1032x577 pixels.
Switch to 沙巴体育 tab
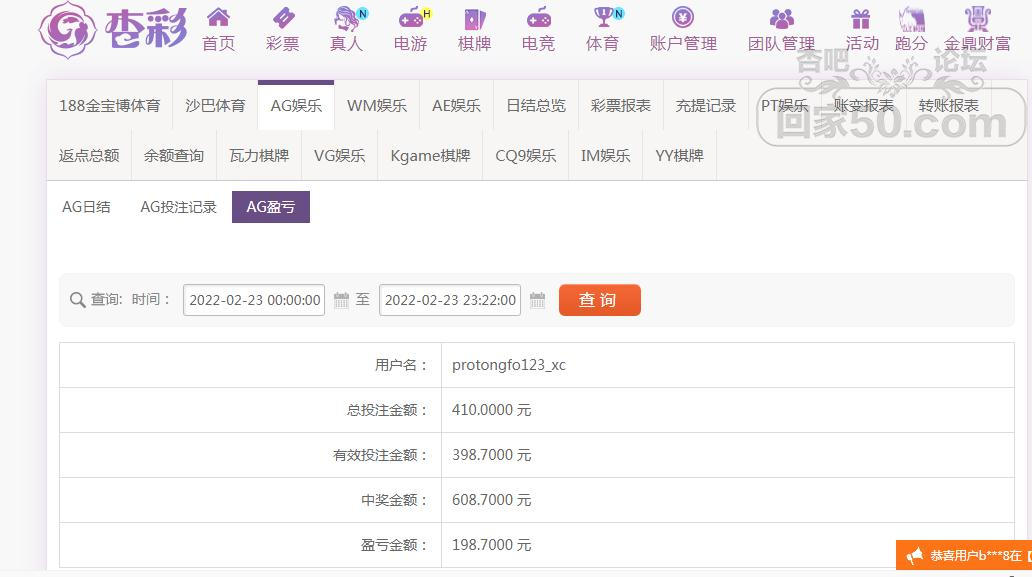point(215,105)
